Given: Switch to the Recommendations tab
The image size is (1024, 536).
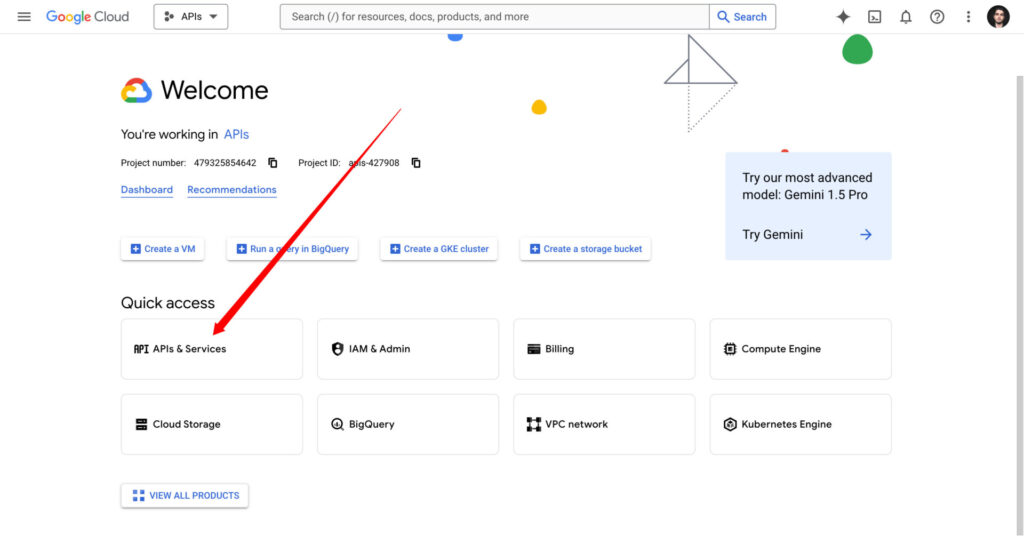Looking at the screenshot, I should pyautogui.click(x=232, y=190).
